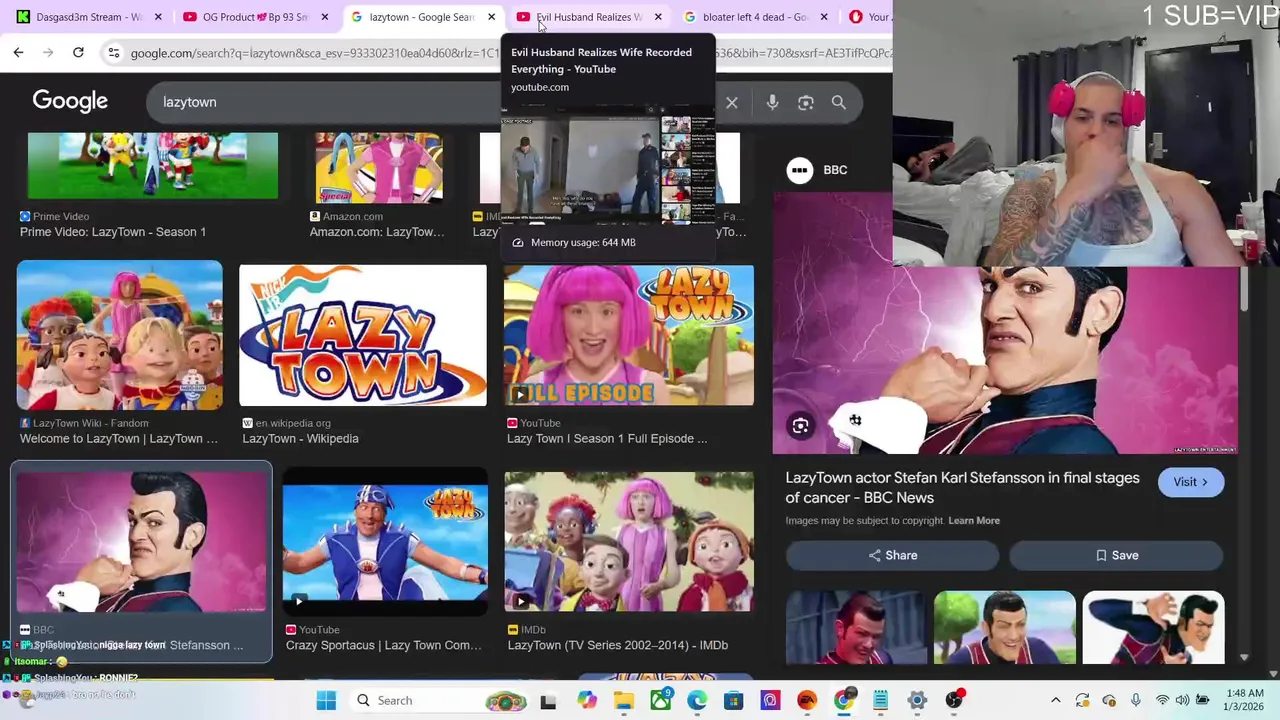Image resolution: width=1280 pixels, height=720 pixels.
Task: Launch Copilot from the taskbar
Action: (x=586, y=700)
